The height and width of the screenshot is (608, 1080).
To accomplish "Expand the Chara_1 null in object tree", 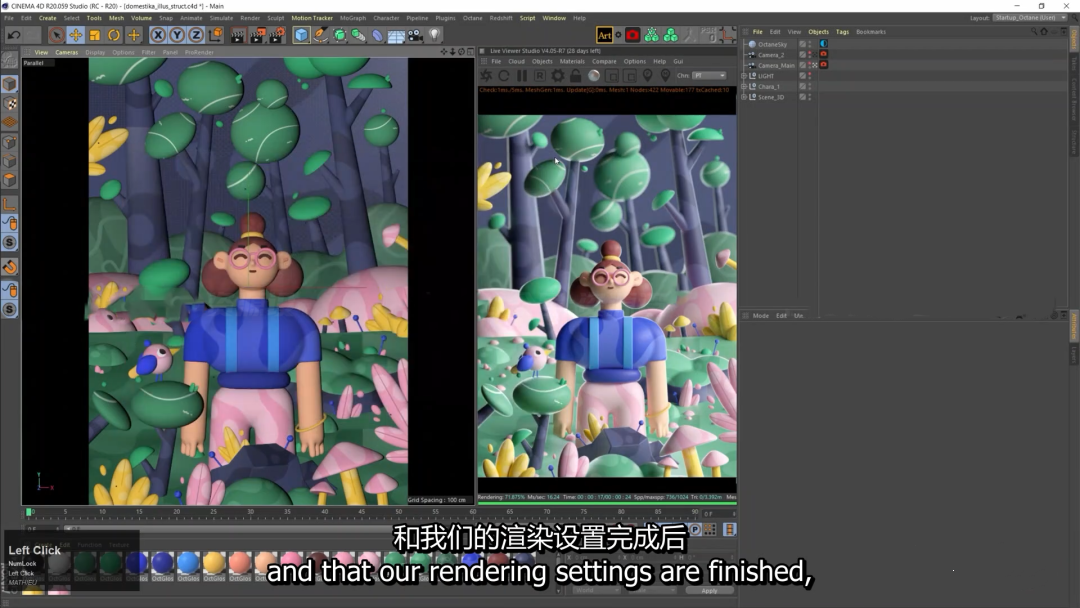I will [744, 87].
